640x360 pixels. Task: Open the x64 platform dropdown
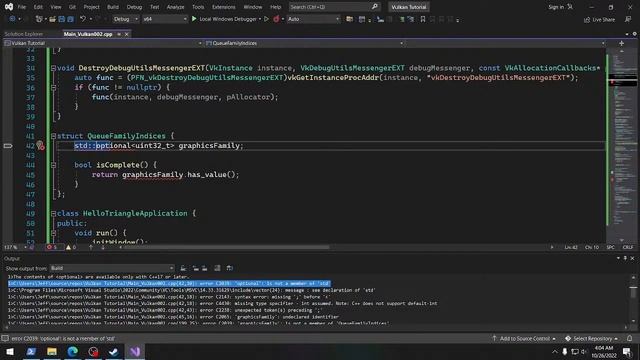(165, 19)
